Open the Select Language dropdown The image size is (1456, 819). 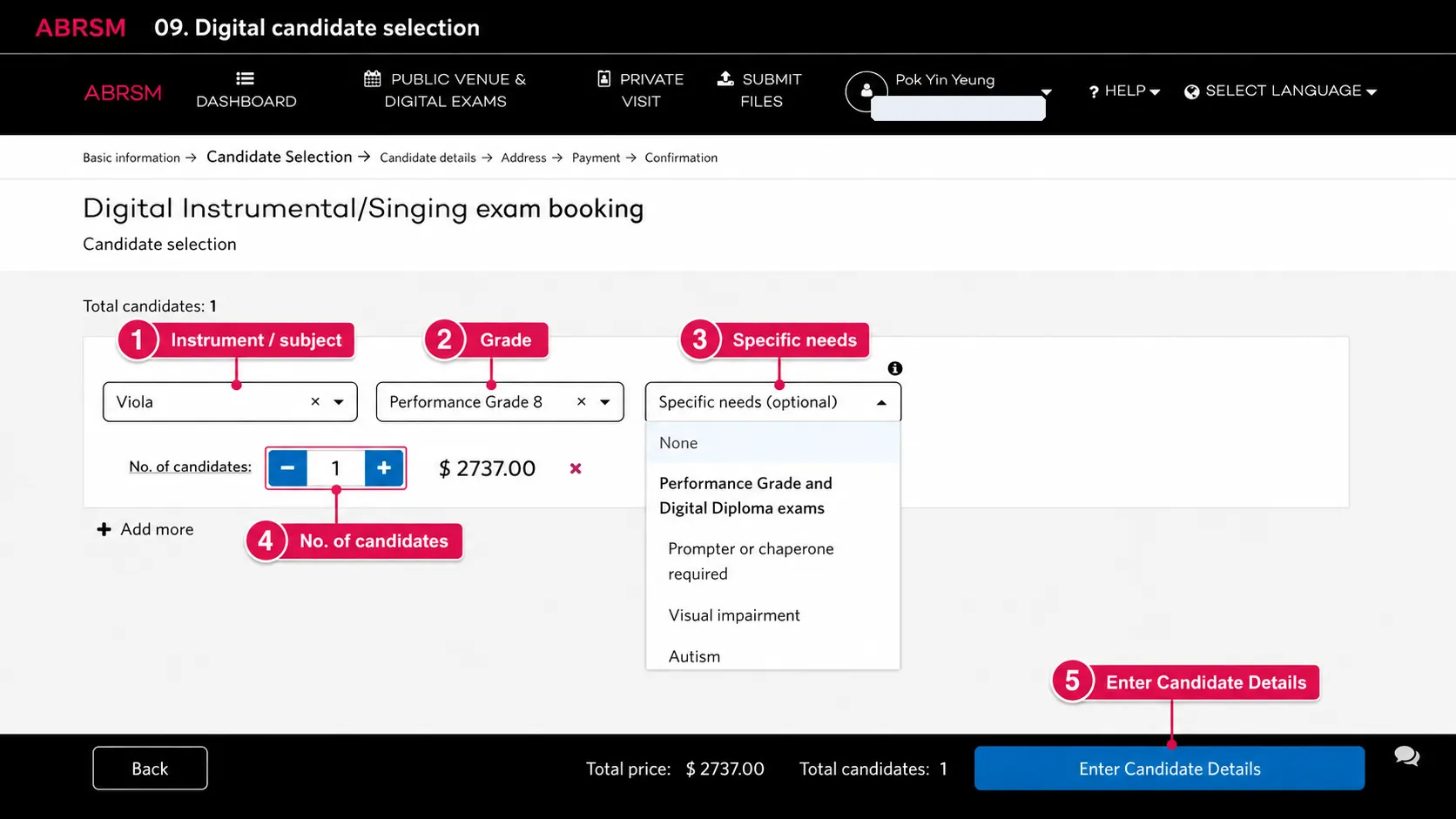coord(1280,91)
